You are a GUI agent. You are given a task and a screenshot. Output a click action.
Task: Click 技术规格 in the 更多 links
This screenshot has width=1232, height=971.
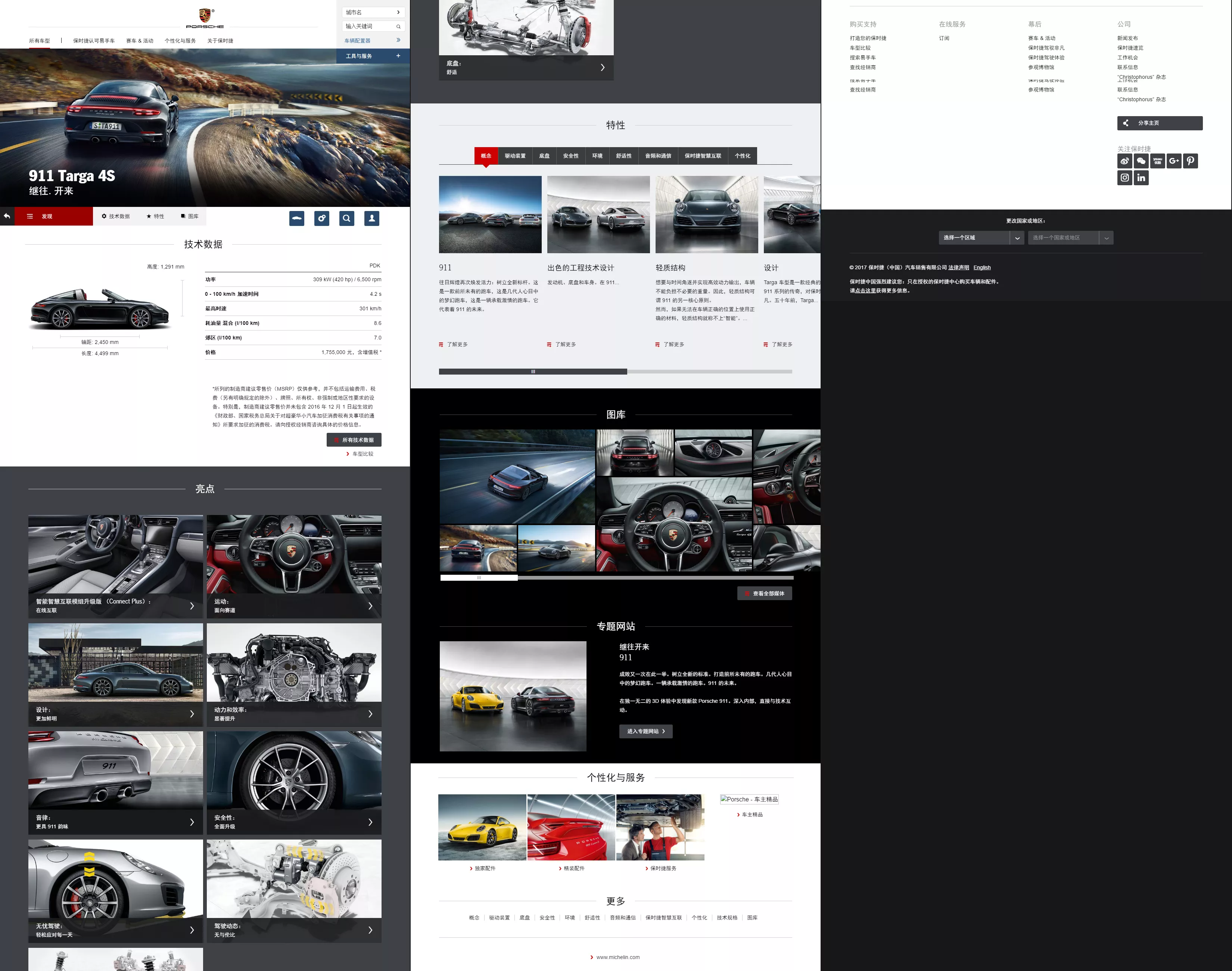tap(727, 918)
